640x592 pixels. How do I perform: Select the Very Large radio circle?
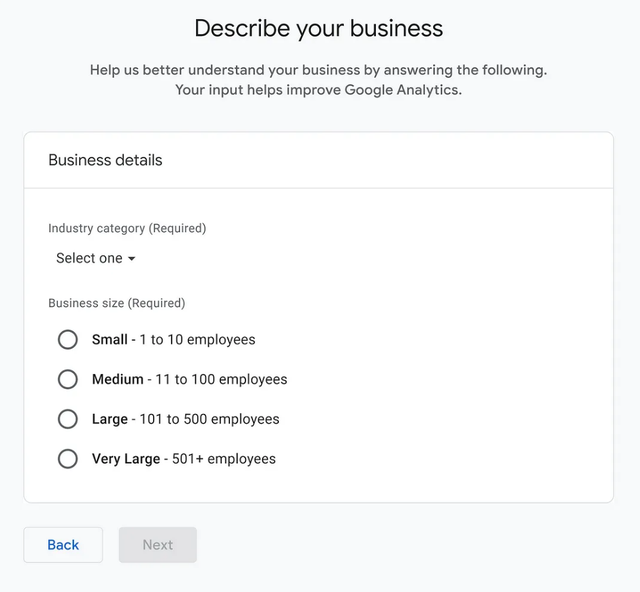point(68,459)
